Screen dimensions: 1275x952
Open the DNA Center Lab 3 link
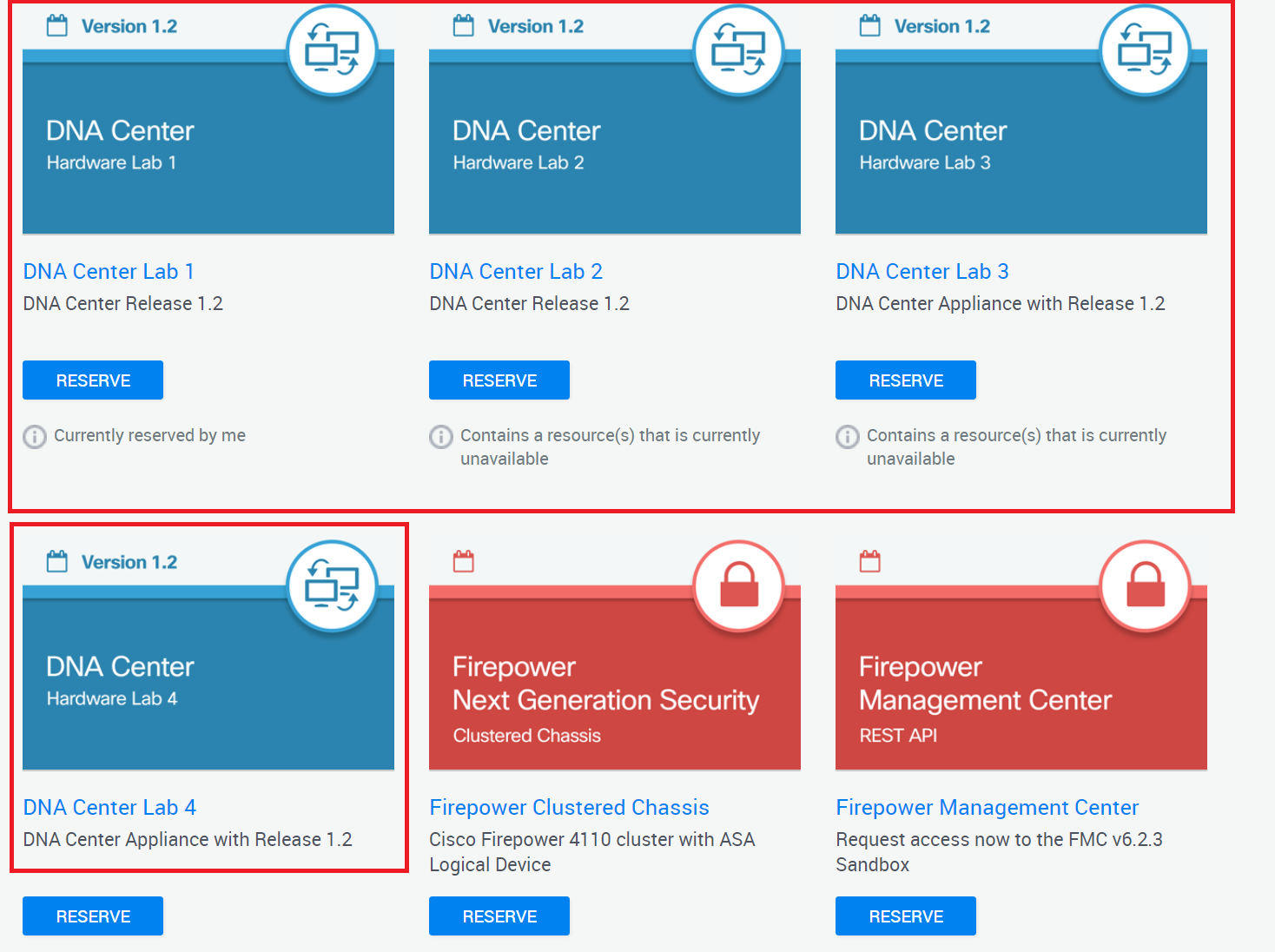[x=922, y=272]
